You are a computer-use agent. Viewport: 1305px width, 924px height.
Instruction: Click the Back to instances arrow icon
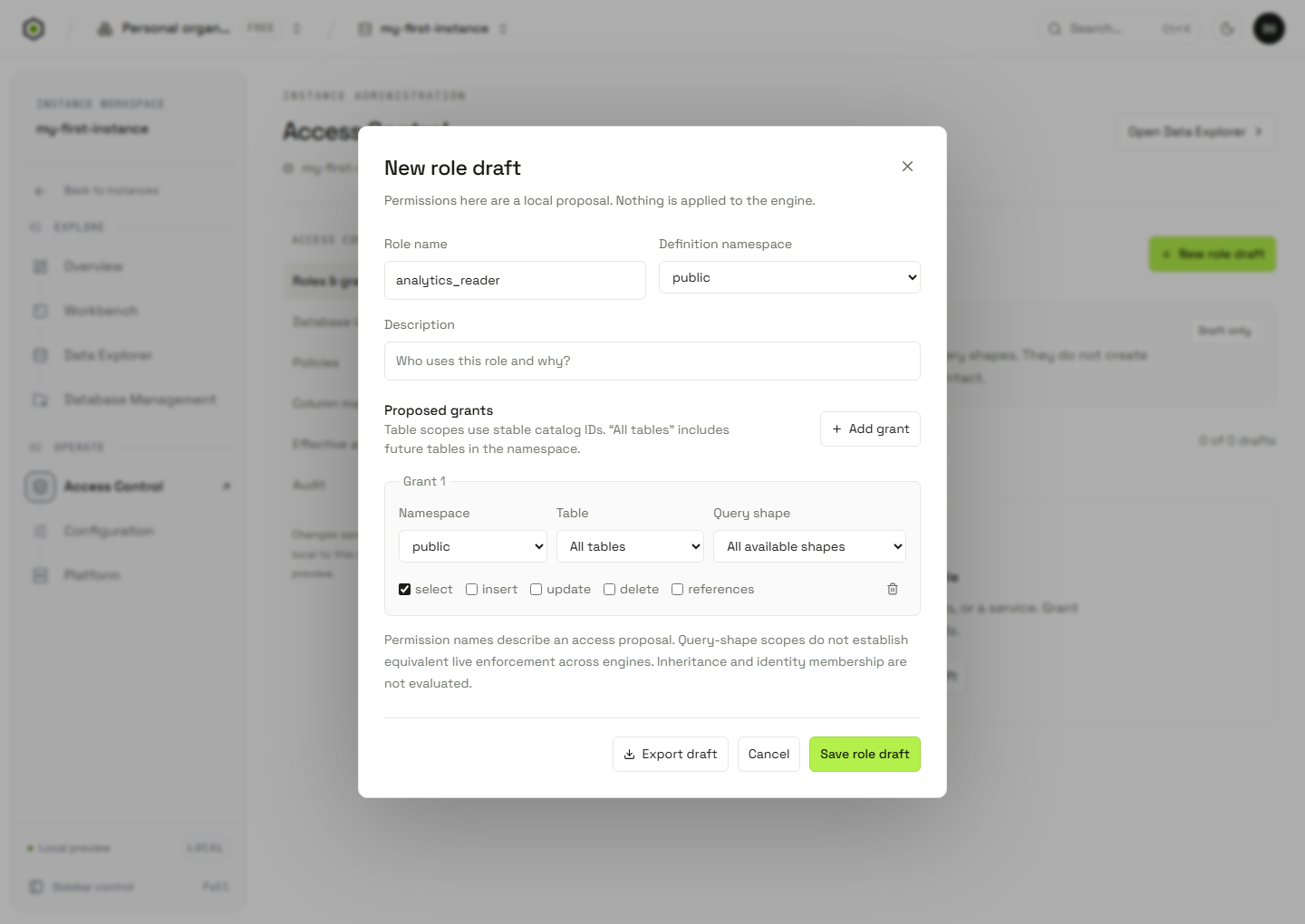click(39, 191)
